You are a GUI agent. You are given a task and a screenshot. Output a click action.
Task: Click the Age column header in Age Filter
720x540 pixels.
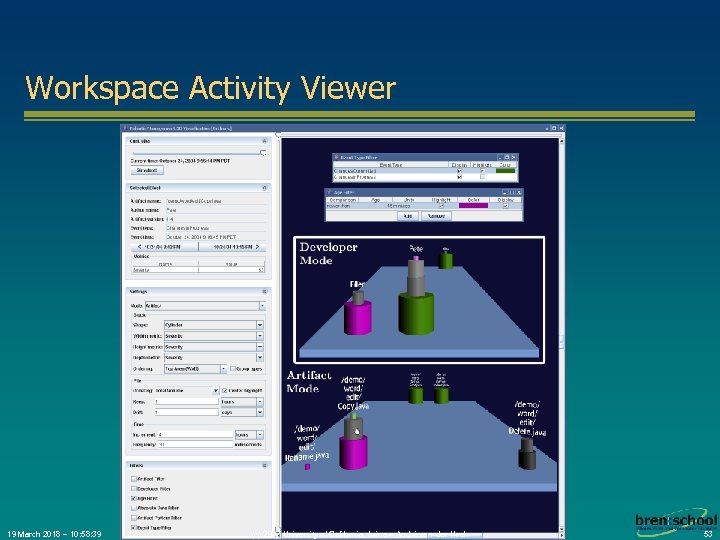(x=376, y=200)
